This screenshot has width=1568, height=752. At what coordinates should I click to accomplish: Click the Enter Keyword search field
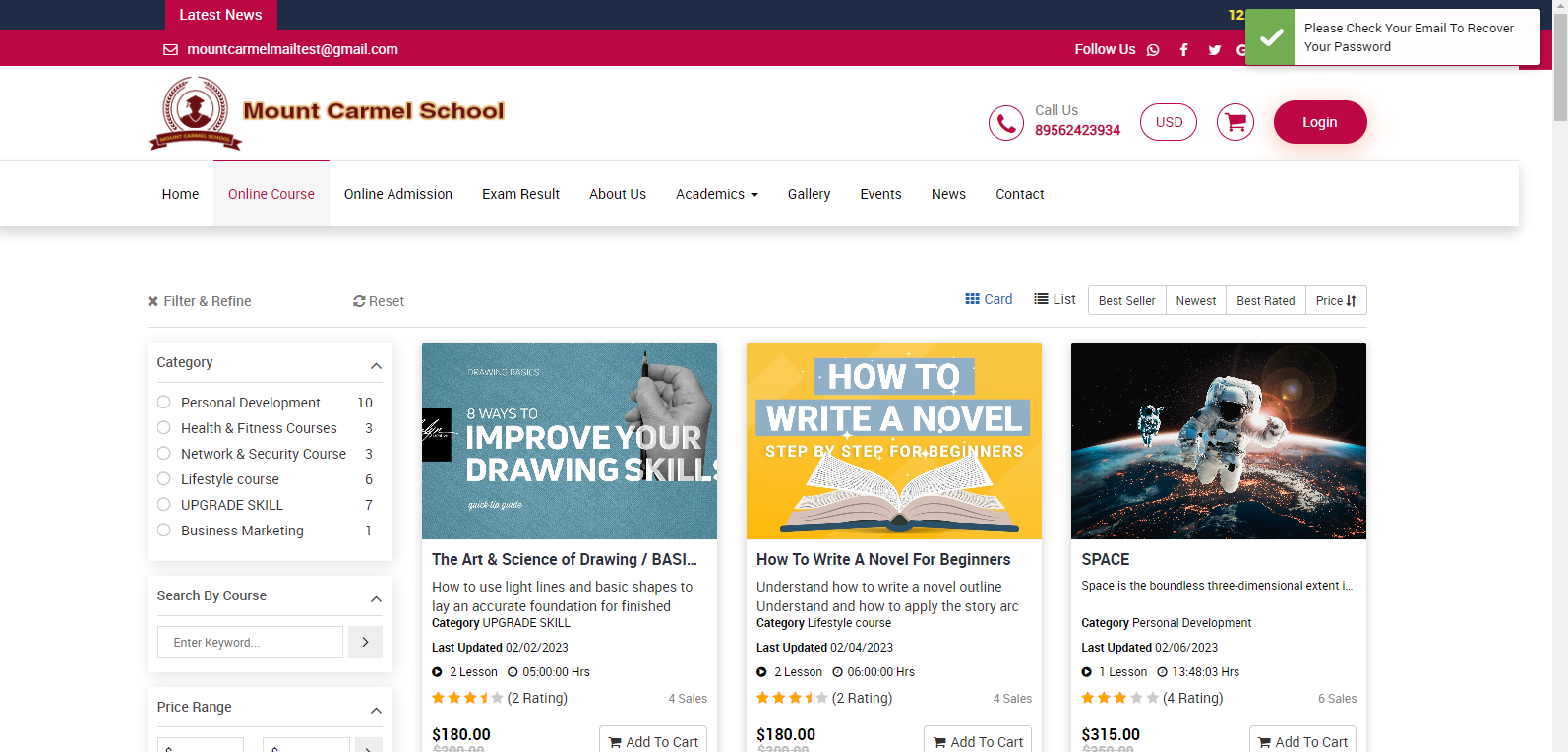(x=250, y=642)
